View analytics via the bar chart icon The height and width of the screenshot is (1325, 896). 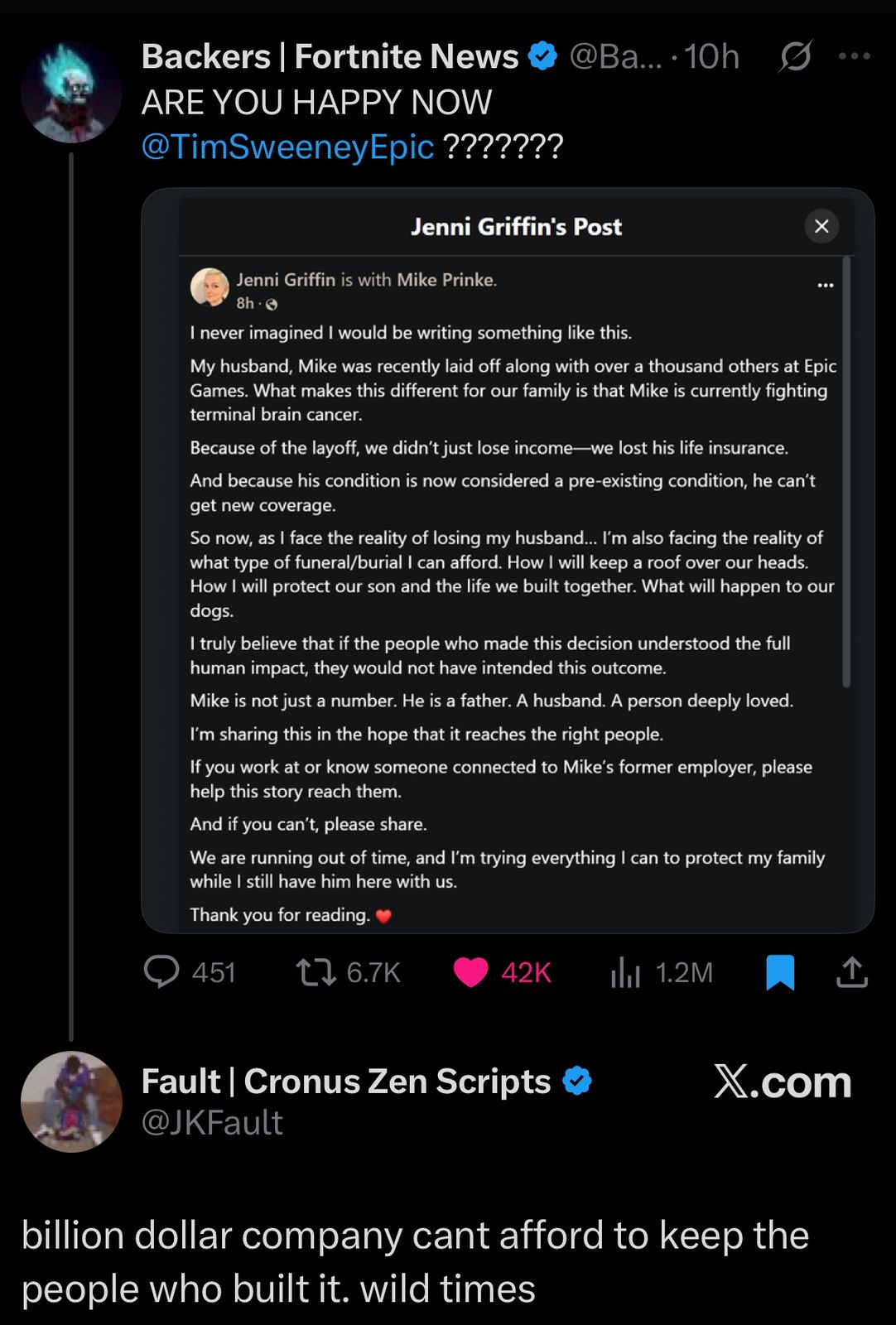coord(625,973)
